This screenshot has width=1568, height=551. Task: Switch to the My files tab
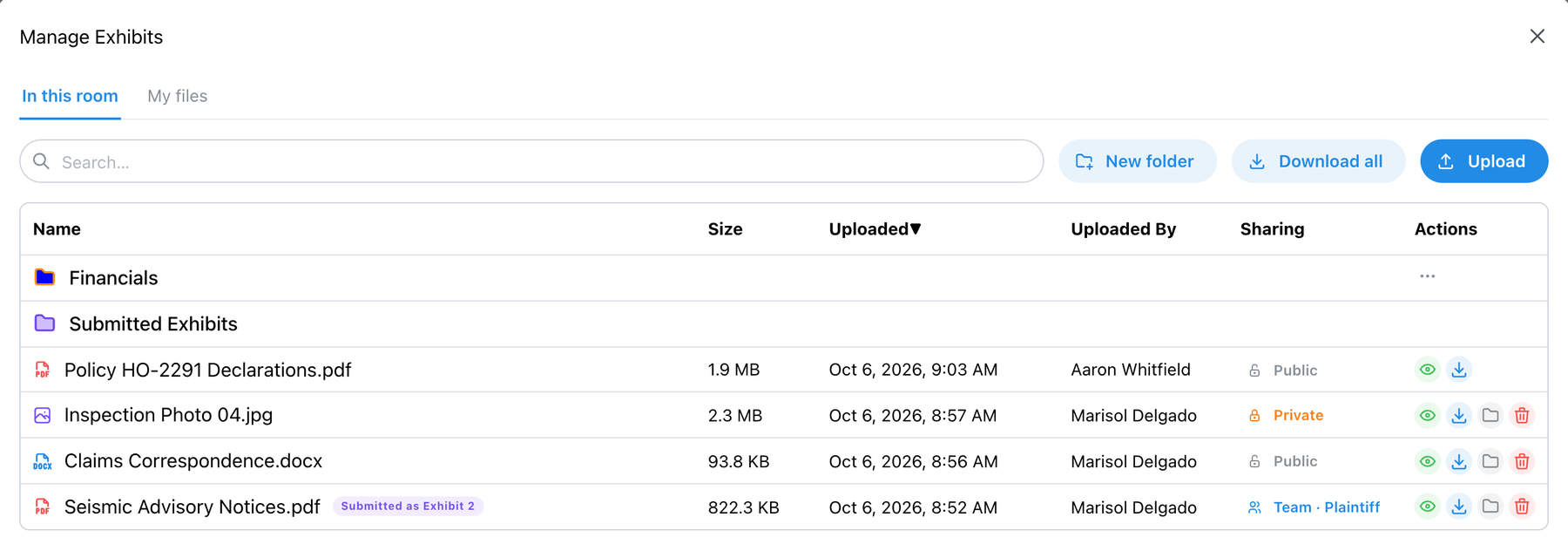178,96
